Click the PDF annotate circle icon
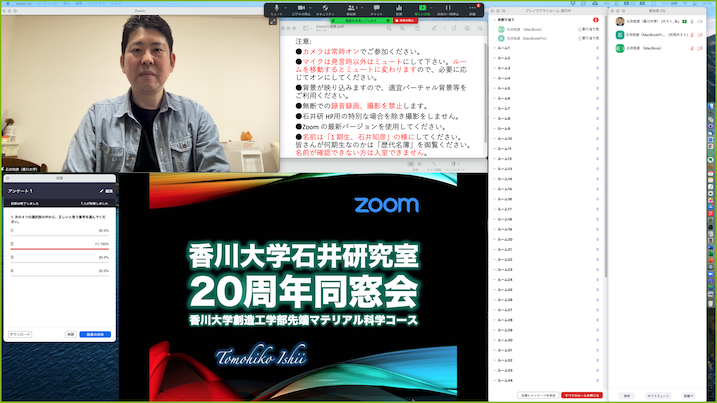This screenshot has width=717, height=403. (x=467, y=28)
